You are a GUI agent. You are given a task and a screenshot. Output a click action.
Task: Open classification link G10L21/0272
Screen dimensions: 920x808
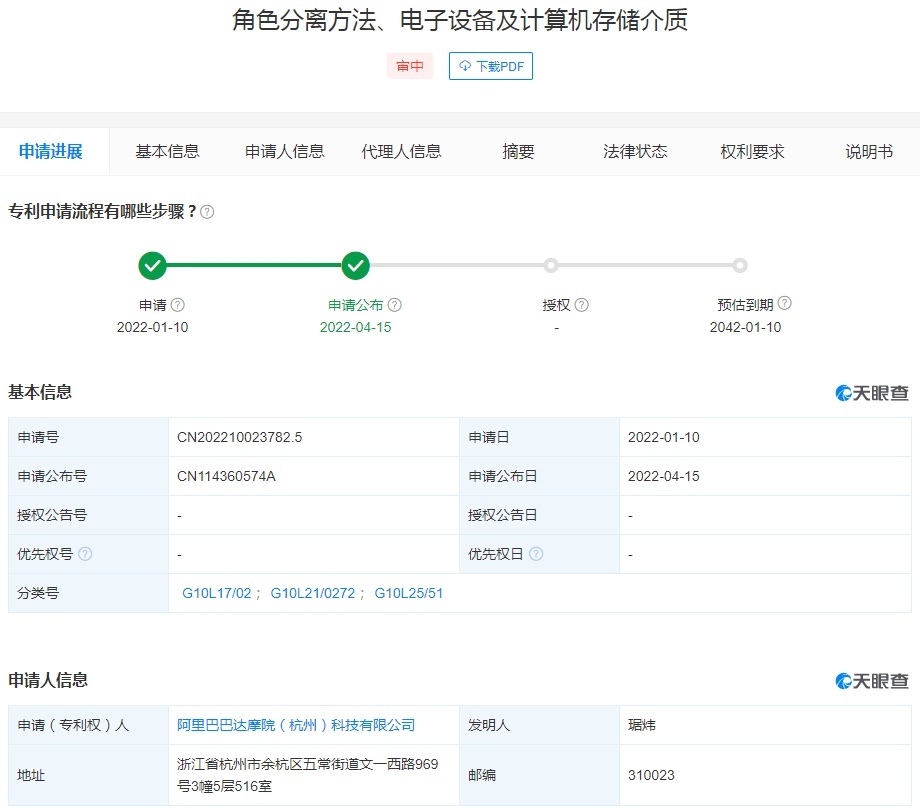pos(312,593)
